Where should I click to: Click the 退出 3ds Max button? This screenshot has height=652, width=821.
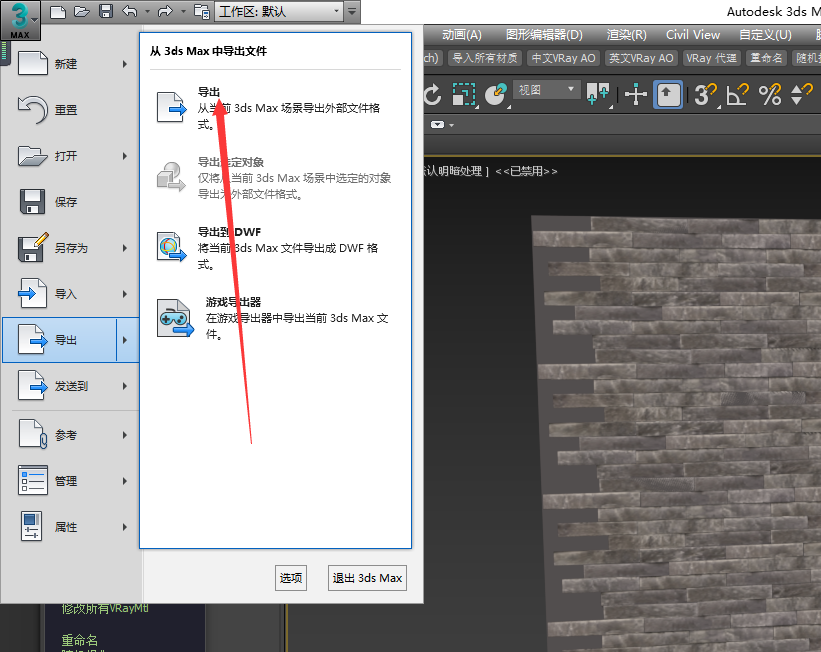click(367, 578)
